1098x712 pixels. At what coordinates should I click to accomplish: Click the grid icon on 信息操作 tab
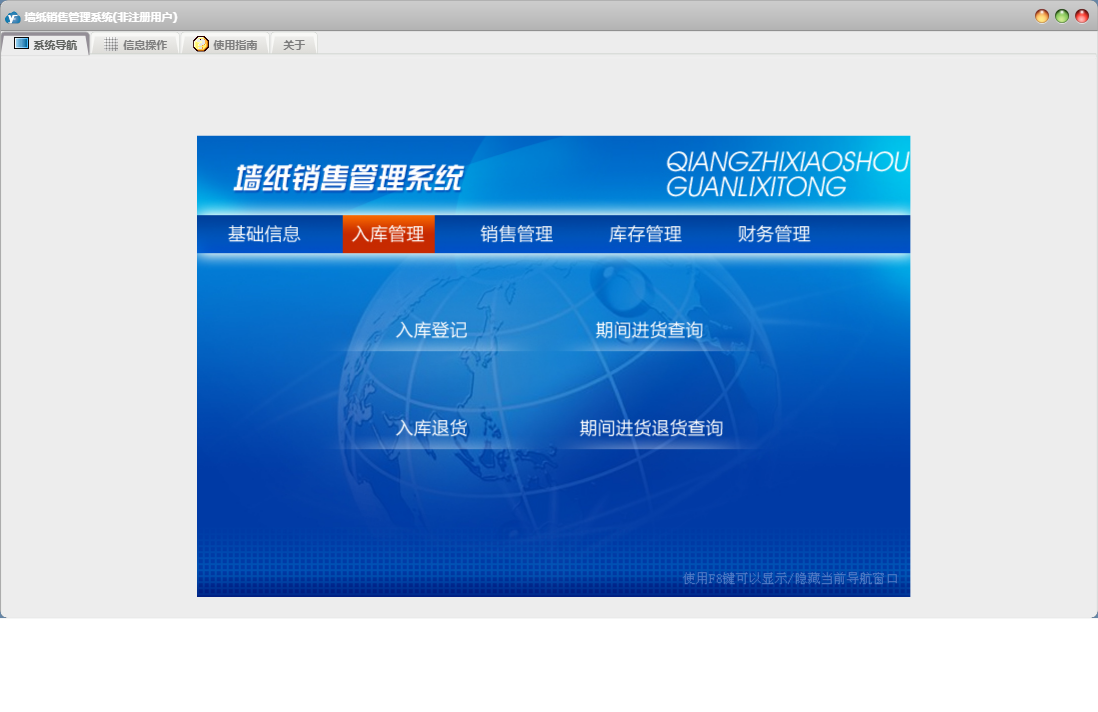111,44
